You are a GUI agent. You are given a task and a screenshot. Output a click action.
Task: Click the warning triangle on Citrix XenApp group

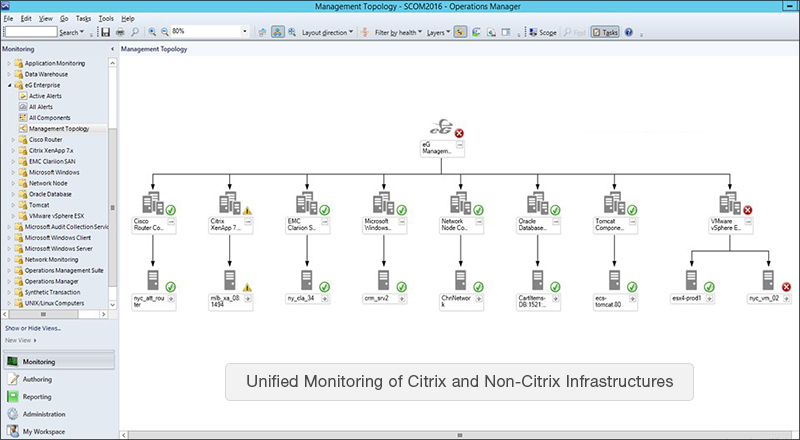[247, 210]
